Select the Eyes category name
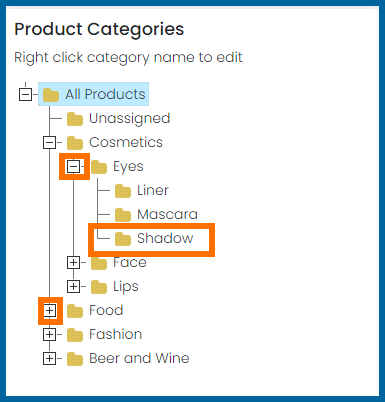Viewport: 385px width, 402px height. (x=128, y=167)
